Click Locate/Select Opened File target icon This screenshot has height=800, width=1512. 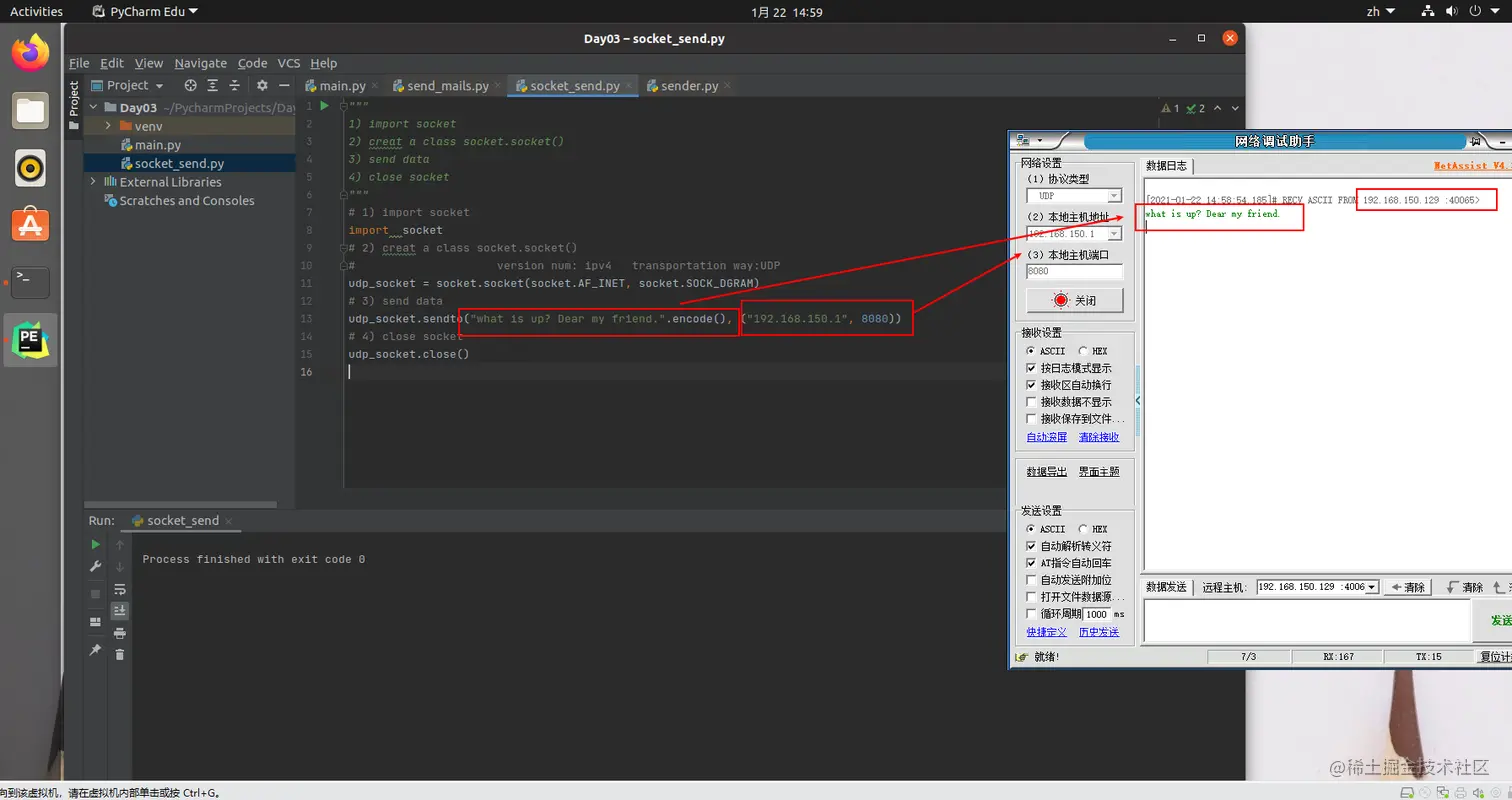(190, 86)
